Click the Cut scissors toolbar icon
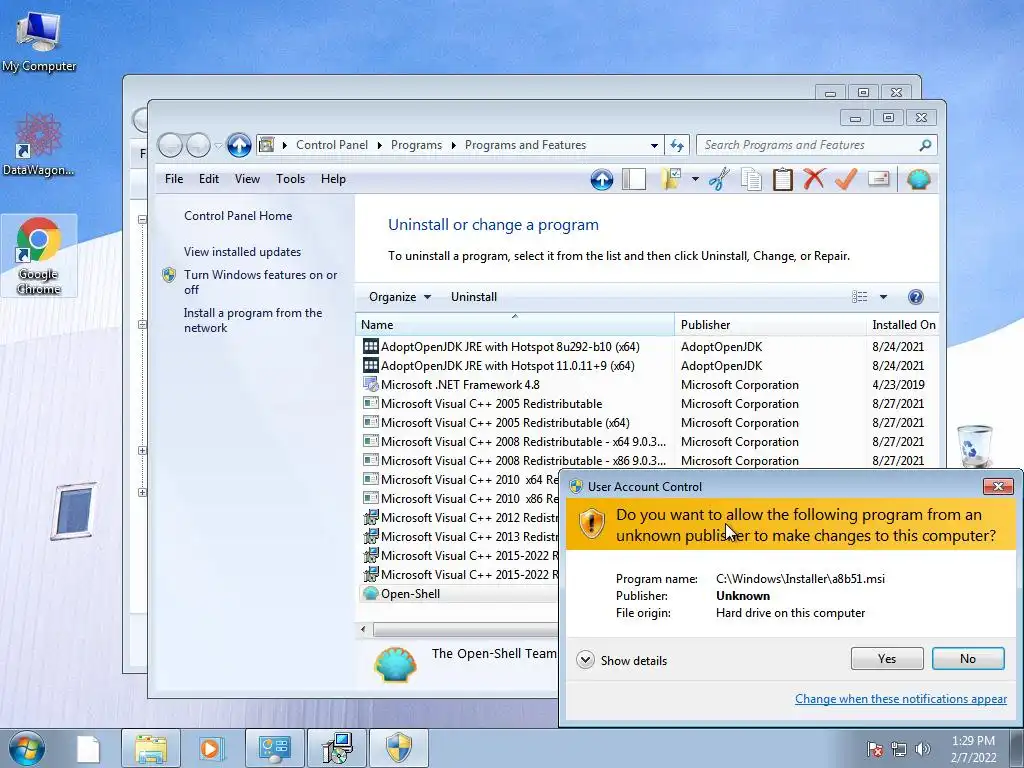The width and height of the screenshot is (1024, 768). [x=719, y=179]
